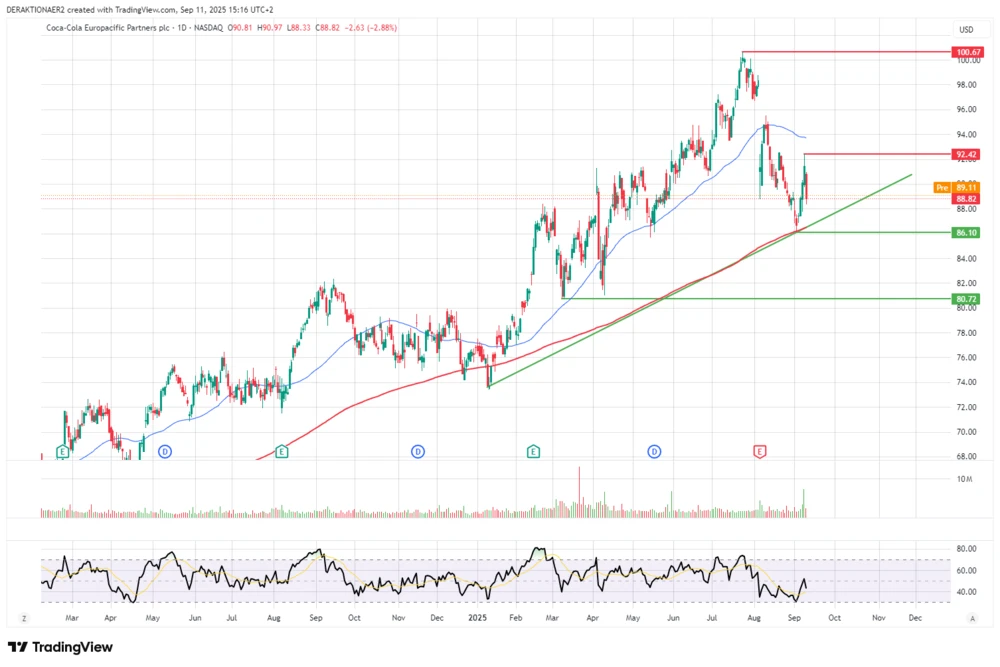
Task: Toggle the Z button on the time axis
Action: click(x=24, y=618)
